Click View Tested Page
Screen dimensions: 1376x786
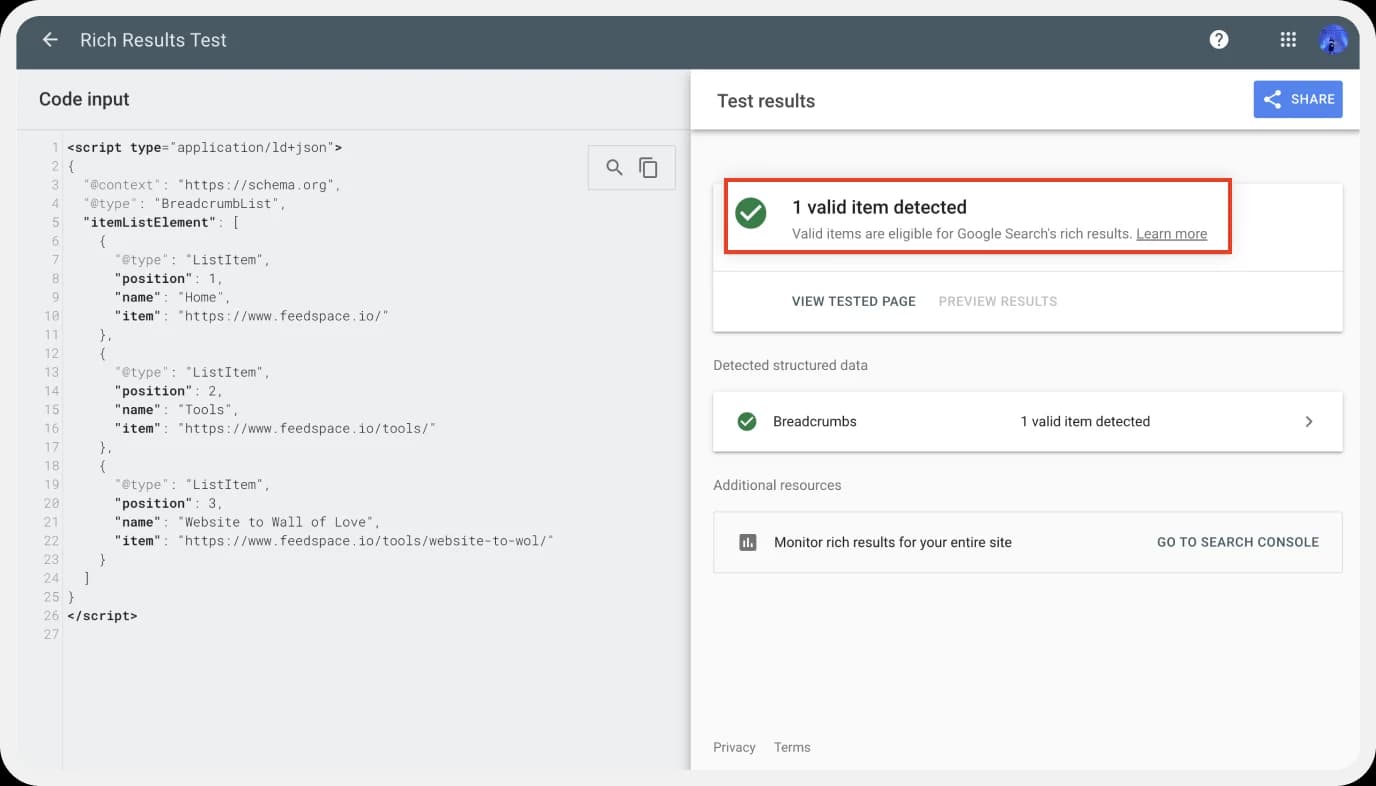click(x=853, y=301)
